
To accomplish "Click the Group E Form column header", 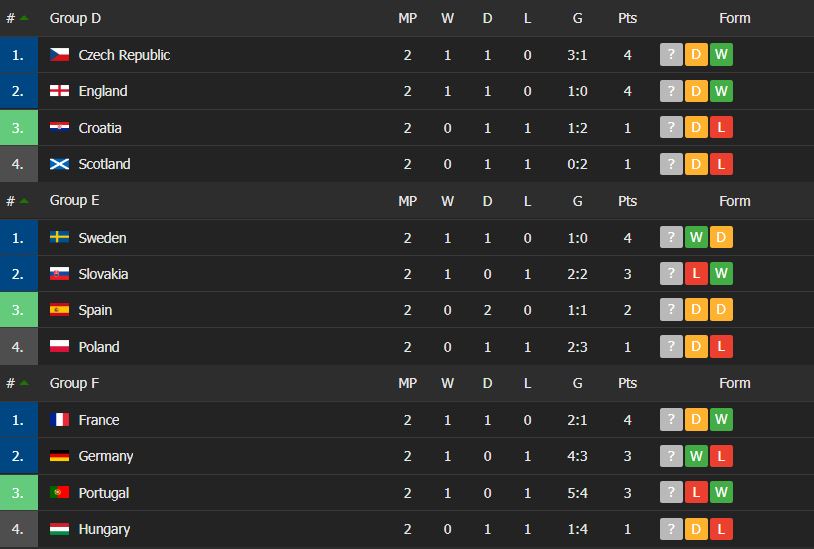I will [735, 201].
